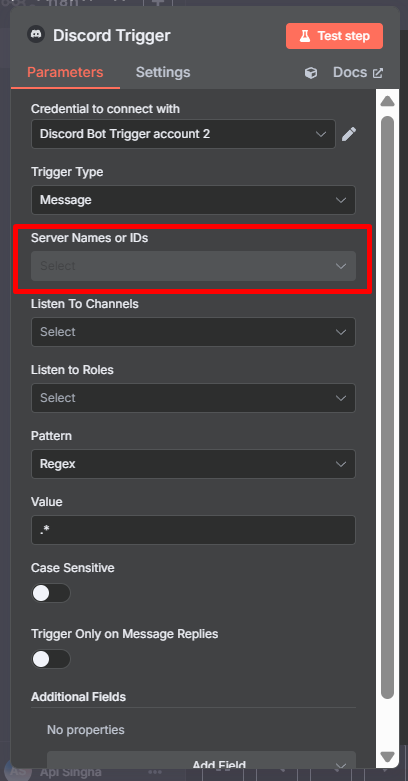Click the external link icon after Docs
408x781 pixels.
378,73
